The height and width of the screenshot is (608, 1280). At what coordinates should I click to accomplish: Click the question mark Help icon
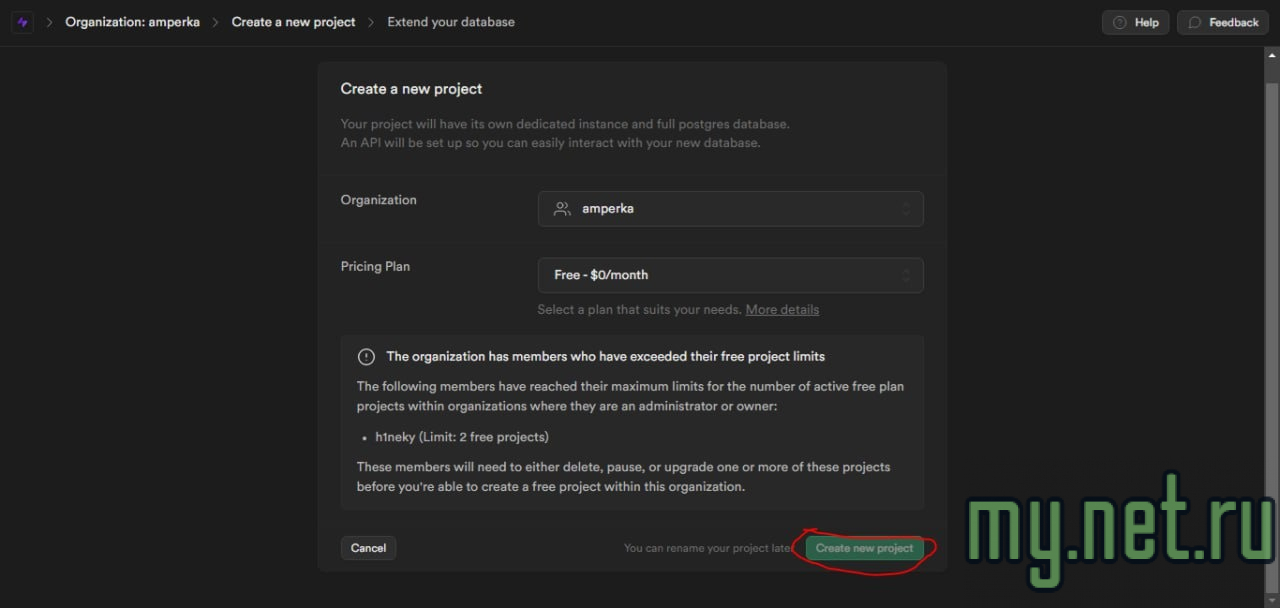pyautogui.click(x=1120, y=22)
